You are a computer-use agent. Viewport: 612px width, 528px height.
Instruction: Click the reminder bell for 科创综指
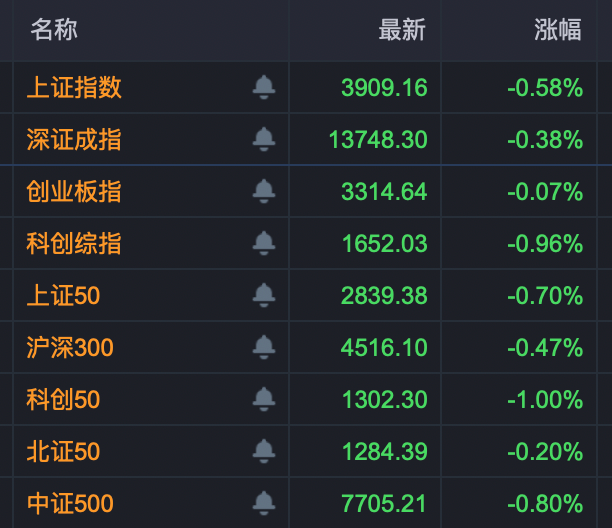click(264, 243)
